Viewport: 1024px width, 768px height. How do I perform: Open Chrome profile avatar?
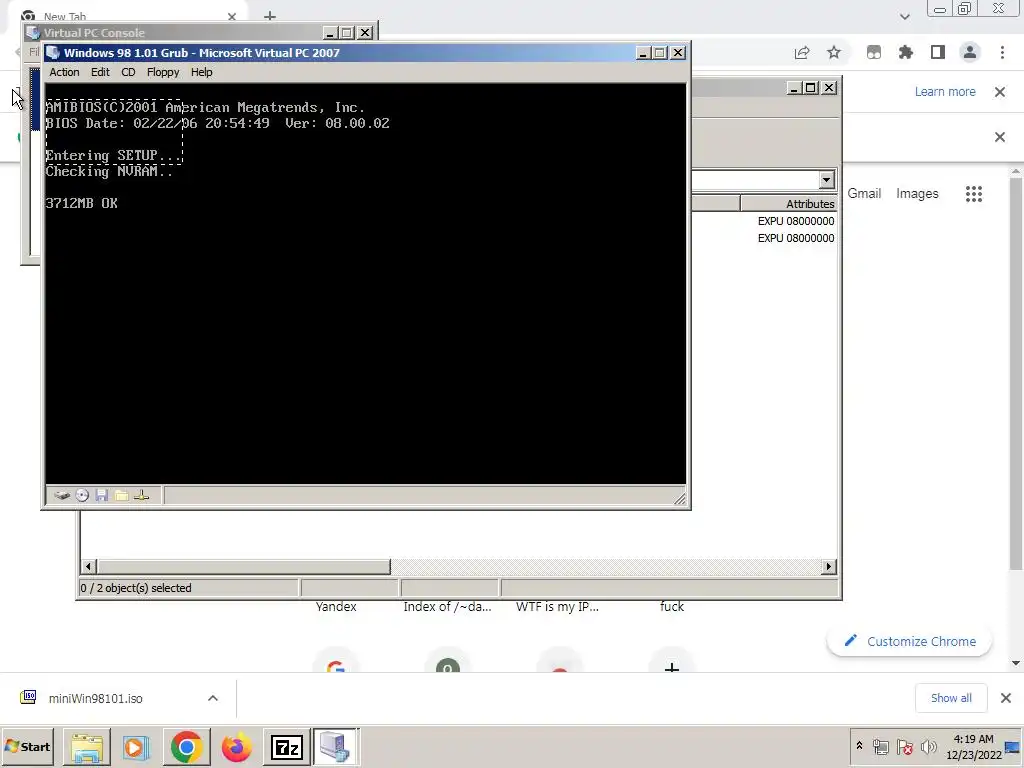tap(970, 53)
